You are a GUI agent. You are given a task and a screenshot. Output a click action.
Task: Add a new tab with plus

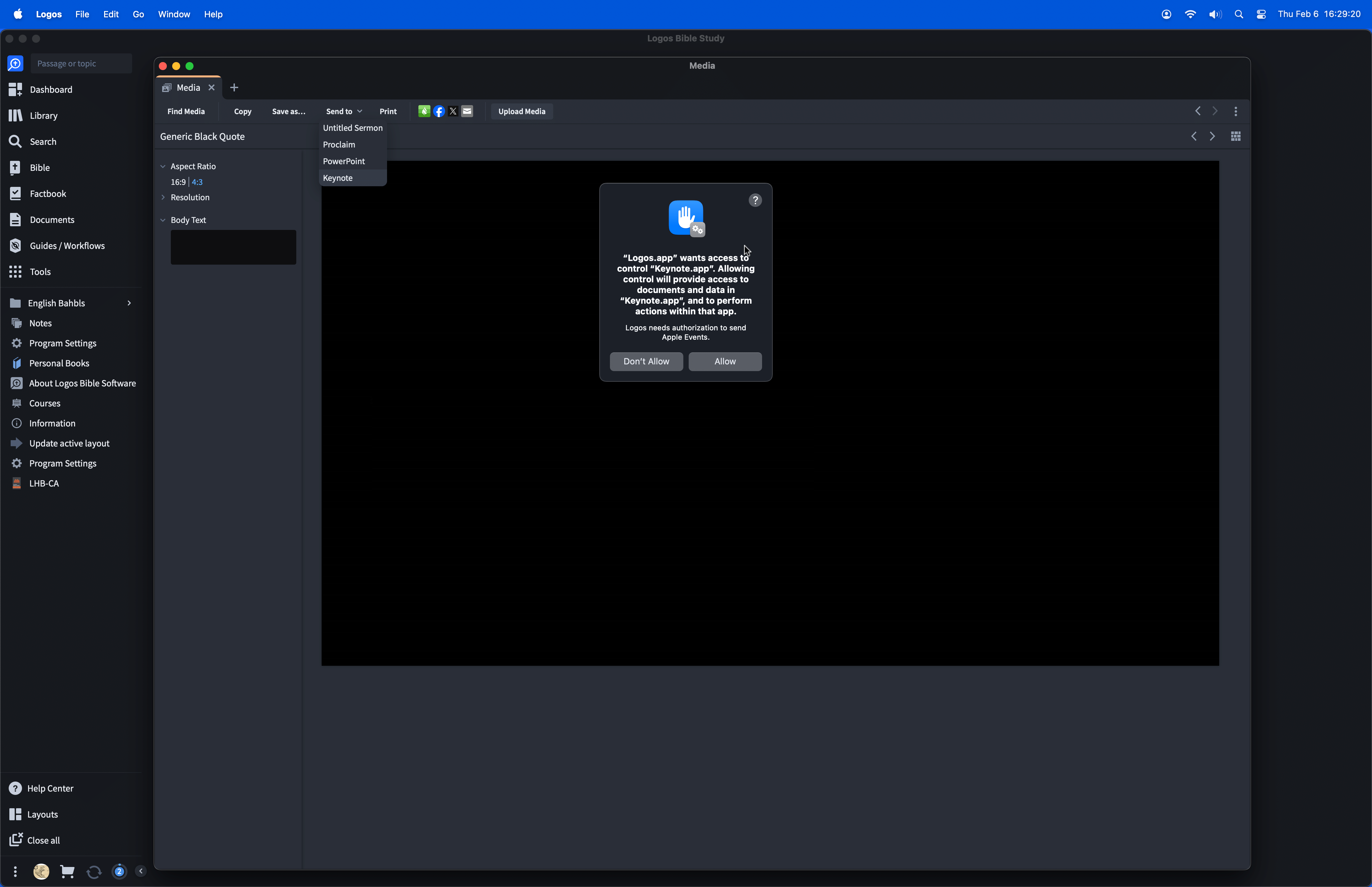point(234,87)
